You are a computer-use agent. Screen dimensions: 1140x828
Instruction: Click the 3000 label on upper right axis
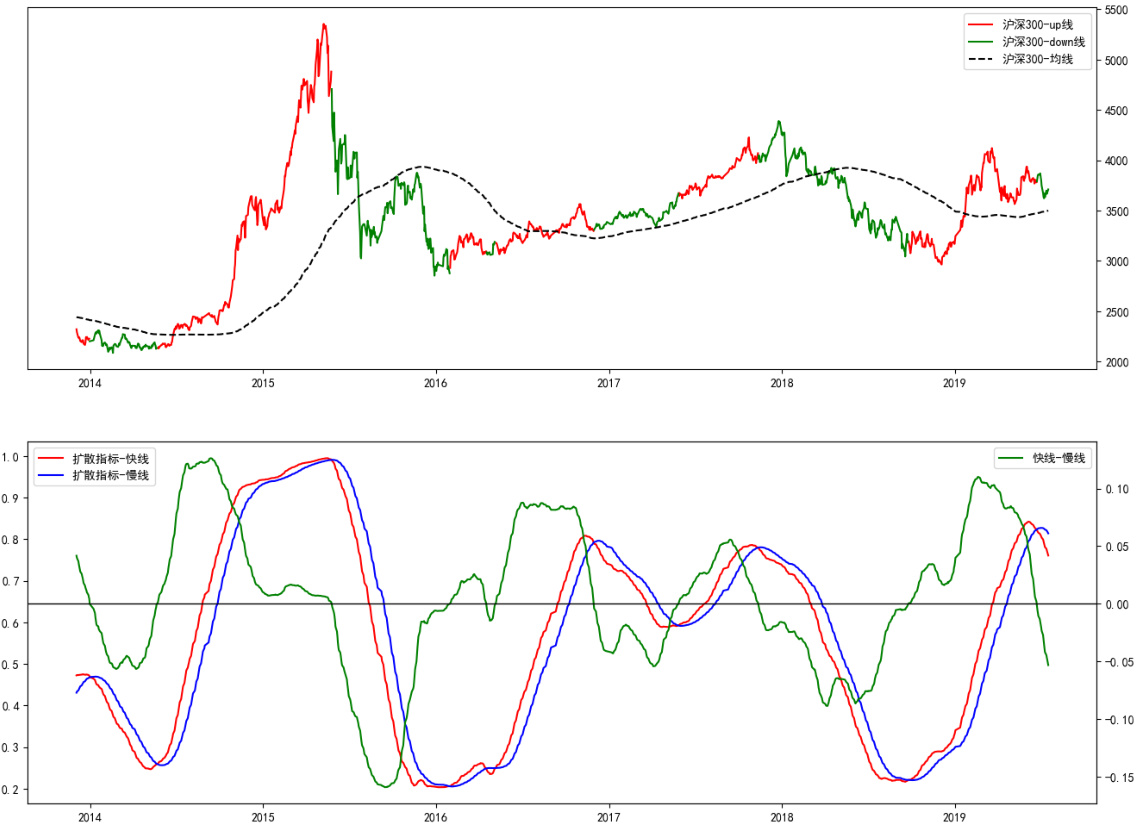coord(1118,262)
